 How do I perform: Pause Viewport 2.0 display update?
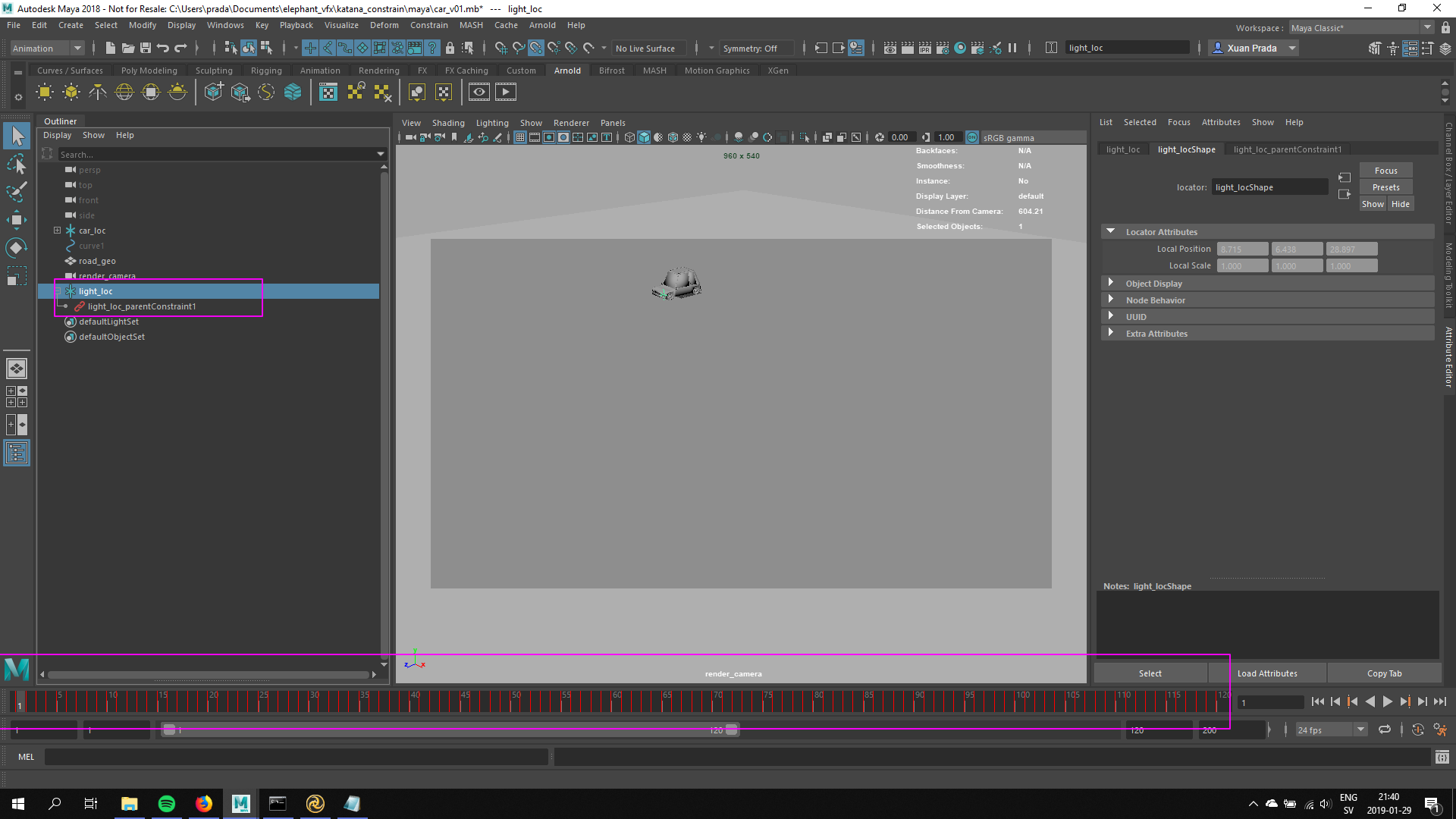point(1012,48)
